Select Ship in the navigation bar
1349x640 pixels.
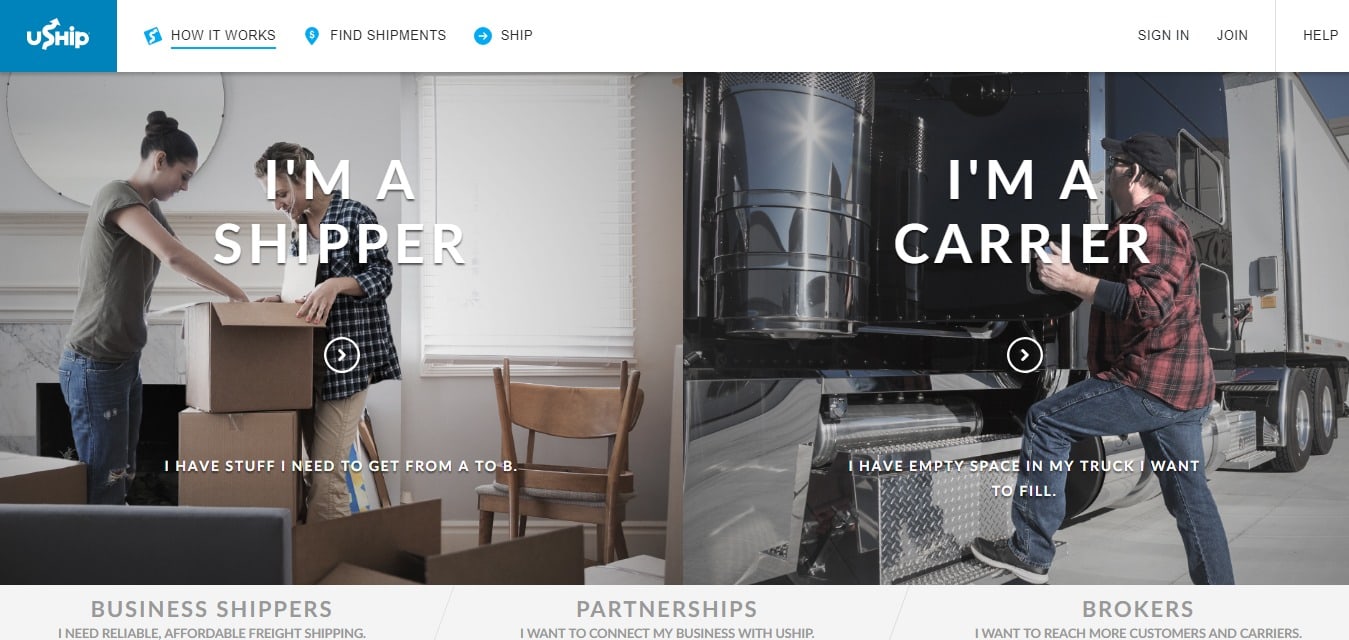tap(517, 35)
